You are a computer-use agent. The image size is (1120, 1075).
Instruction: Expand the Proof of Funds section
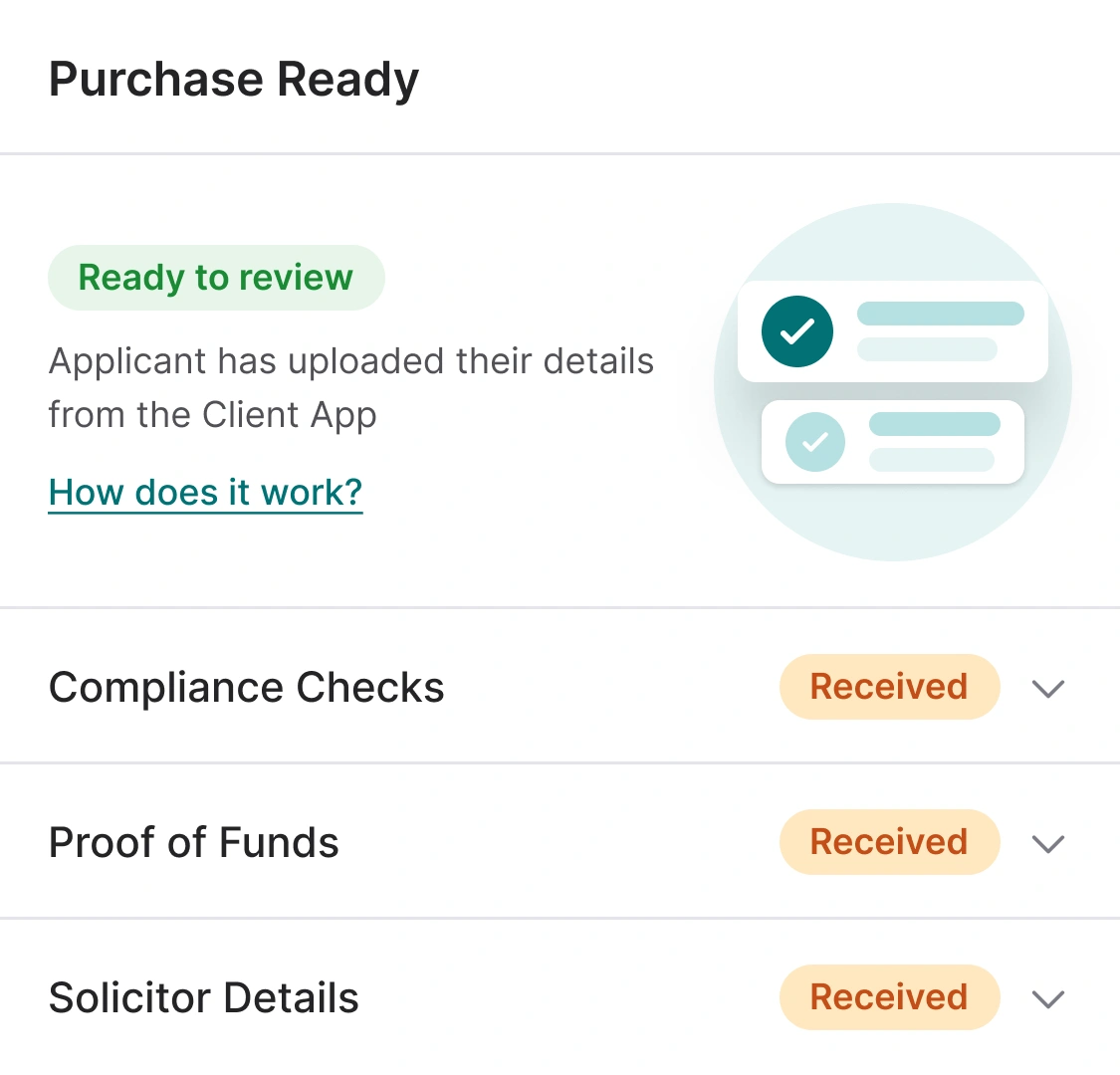click(x=1047, y=844)
